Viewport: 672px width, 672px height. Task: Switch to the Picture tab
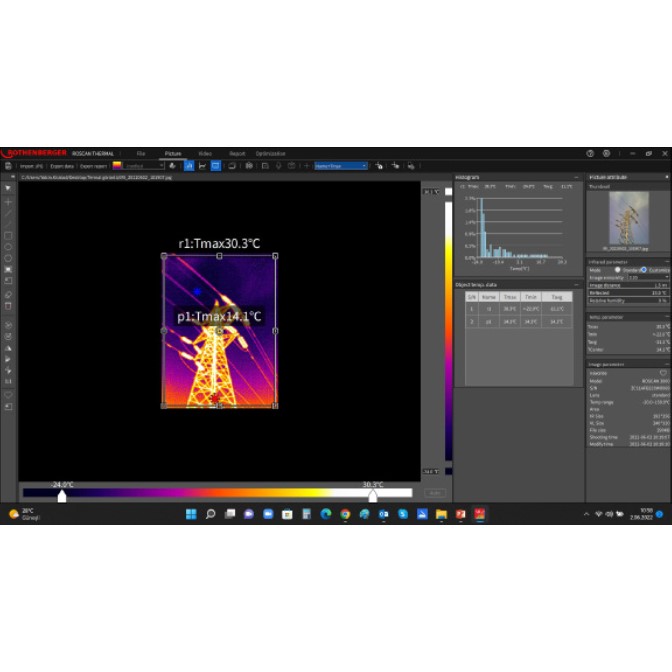click(x=173, y=153)
